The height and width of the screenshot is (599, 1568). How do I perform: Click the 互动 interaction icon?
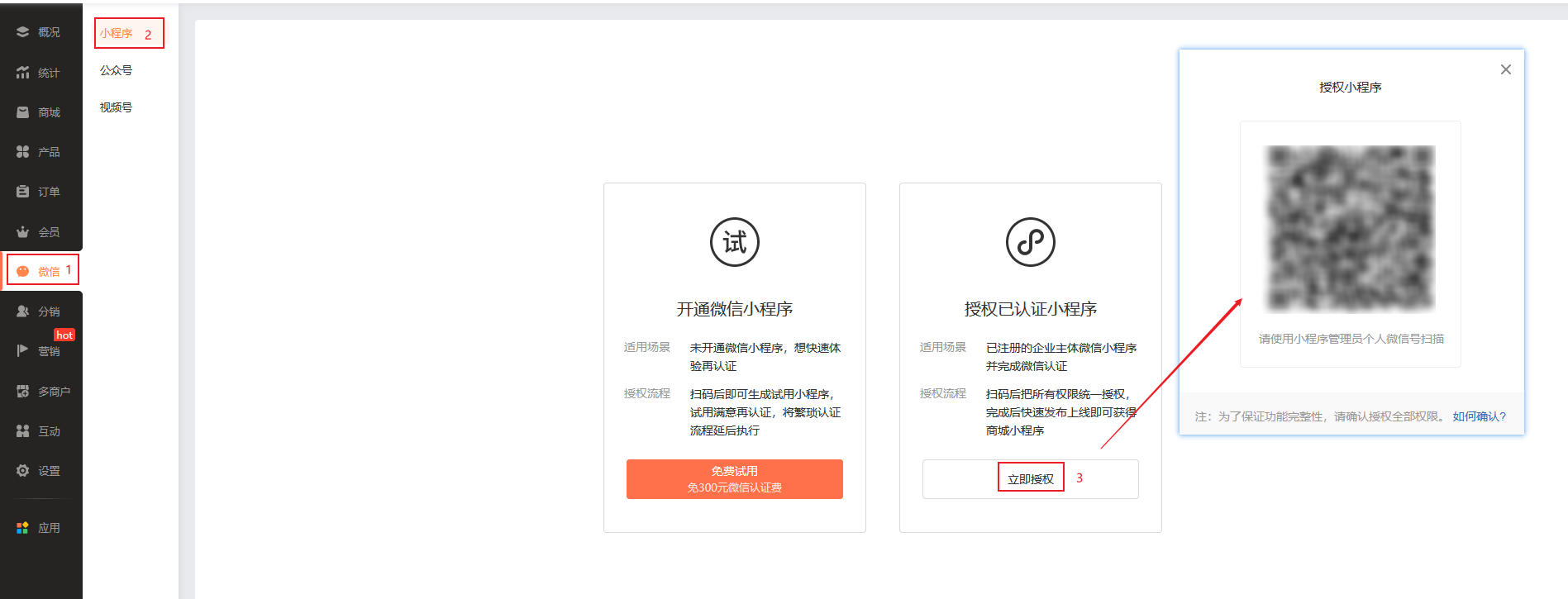[22, 431]
